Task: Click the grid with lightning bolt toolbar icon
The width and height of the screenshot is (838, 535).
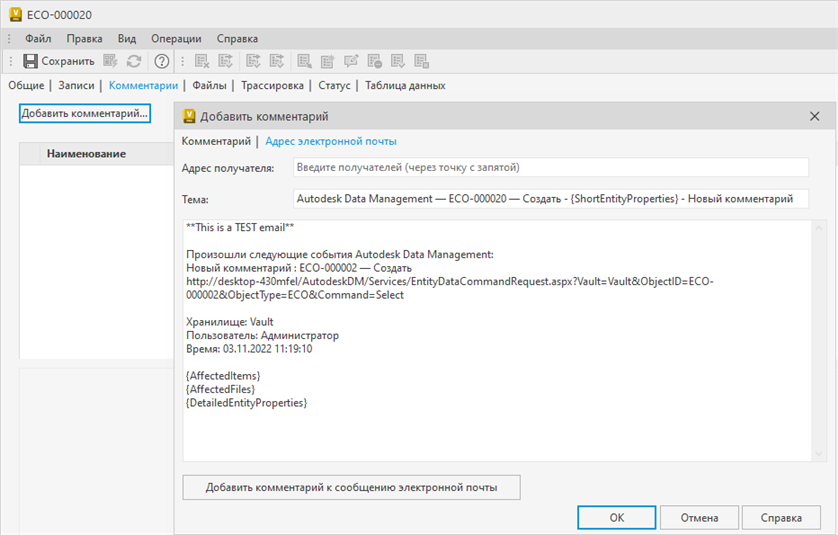Action: (x=110, y=61)
